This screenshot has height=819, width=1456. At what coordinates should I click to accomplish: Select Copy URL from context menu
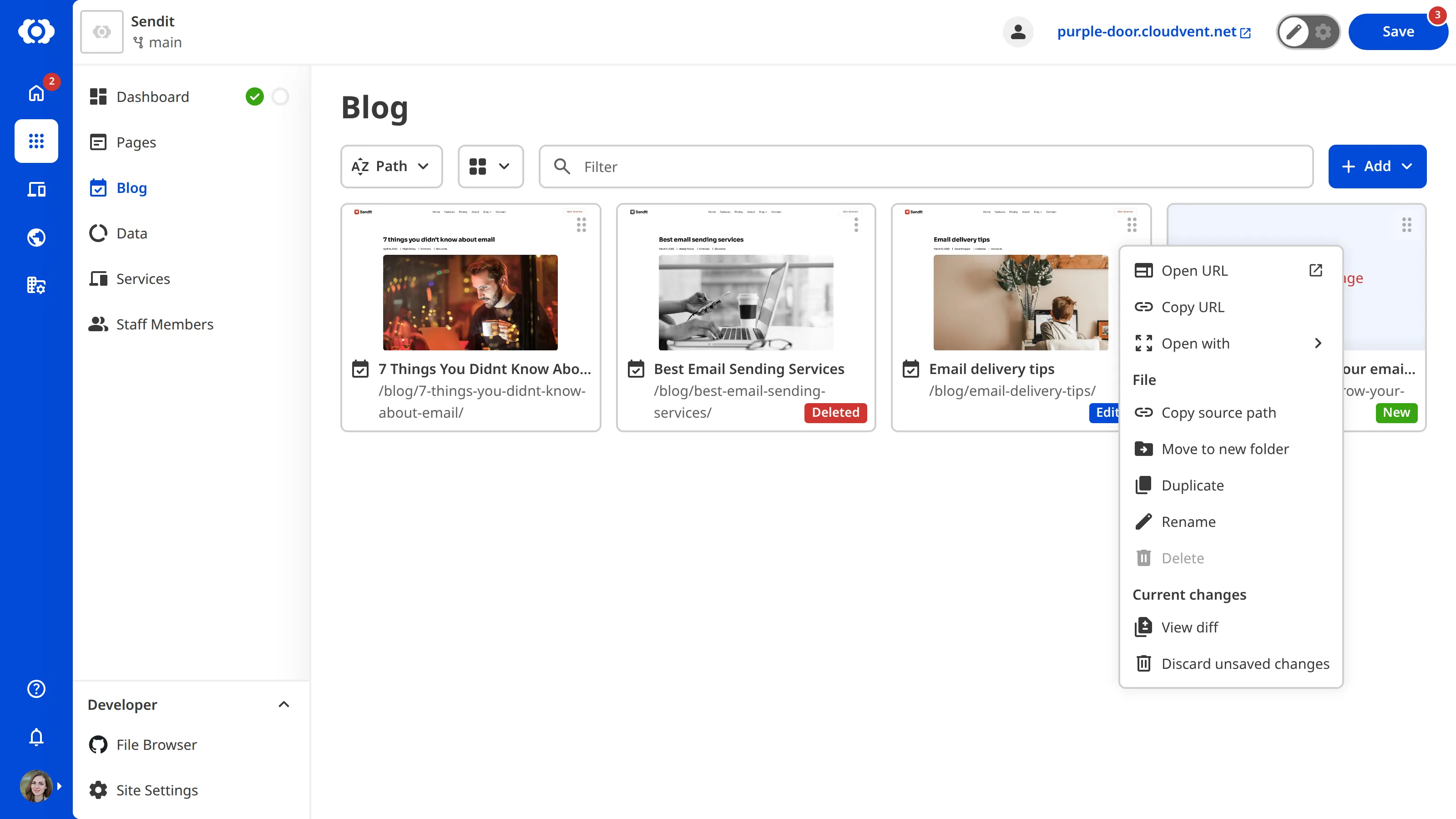click(1231, 307)
